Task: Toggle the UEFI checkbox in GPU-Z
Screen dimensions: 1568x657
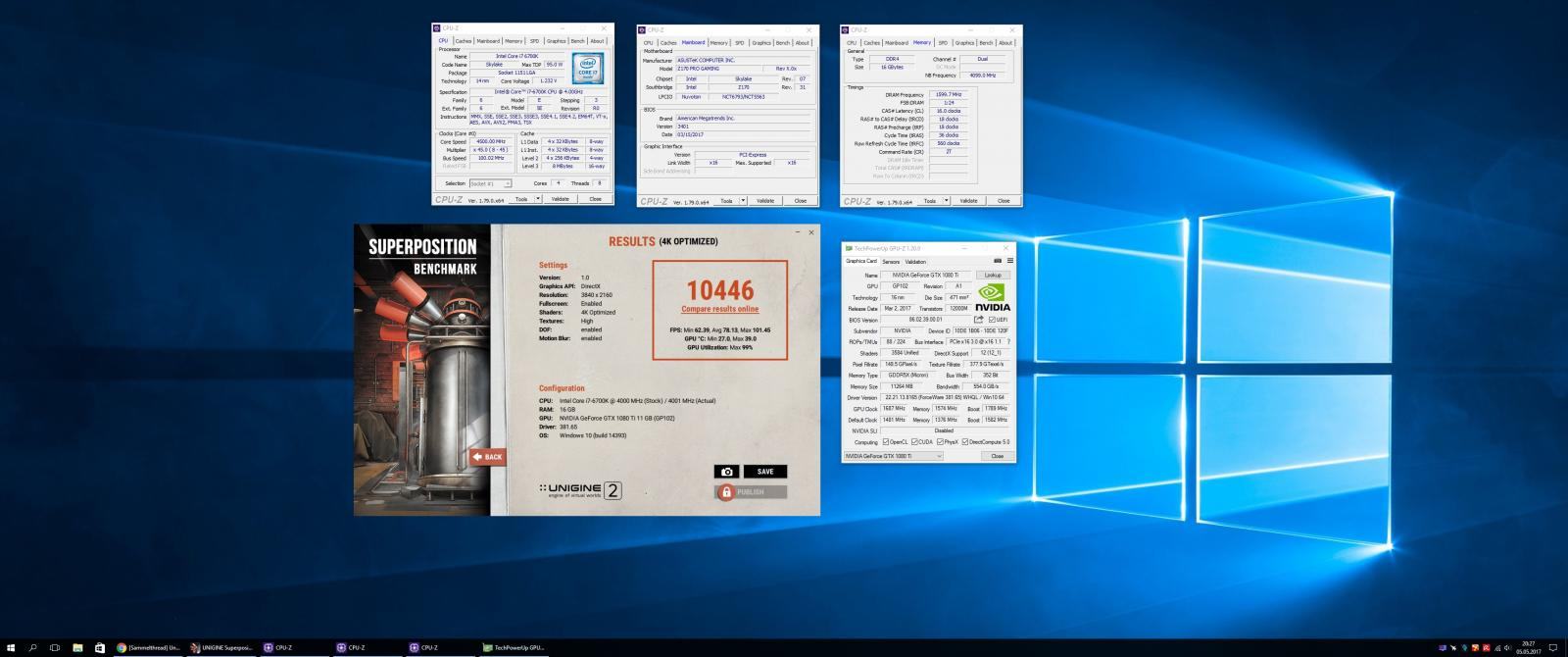Action: click(x=992, y=320)
